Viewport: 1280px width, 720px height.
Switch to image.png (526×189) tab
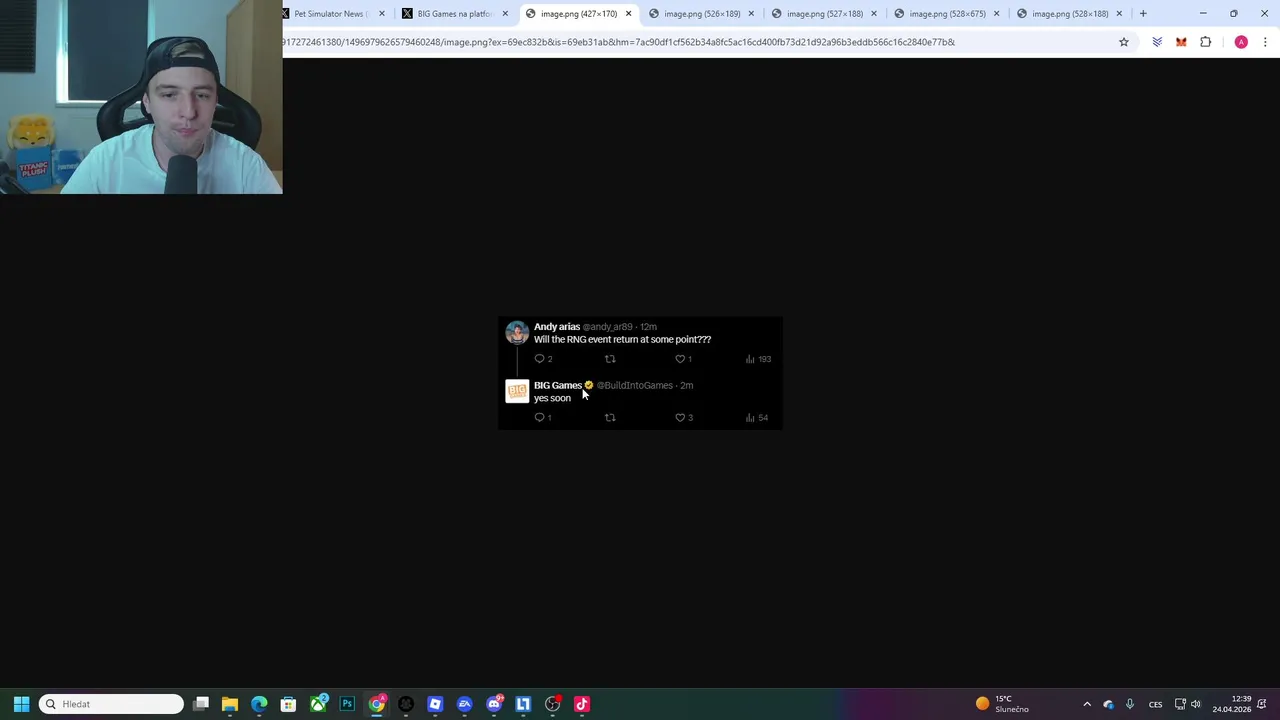[702, 14]
